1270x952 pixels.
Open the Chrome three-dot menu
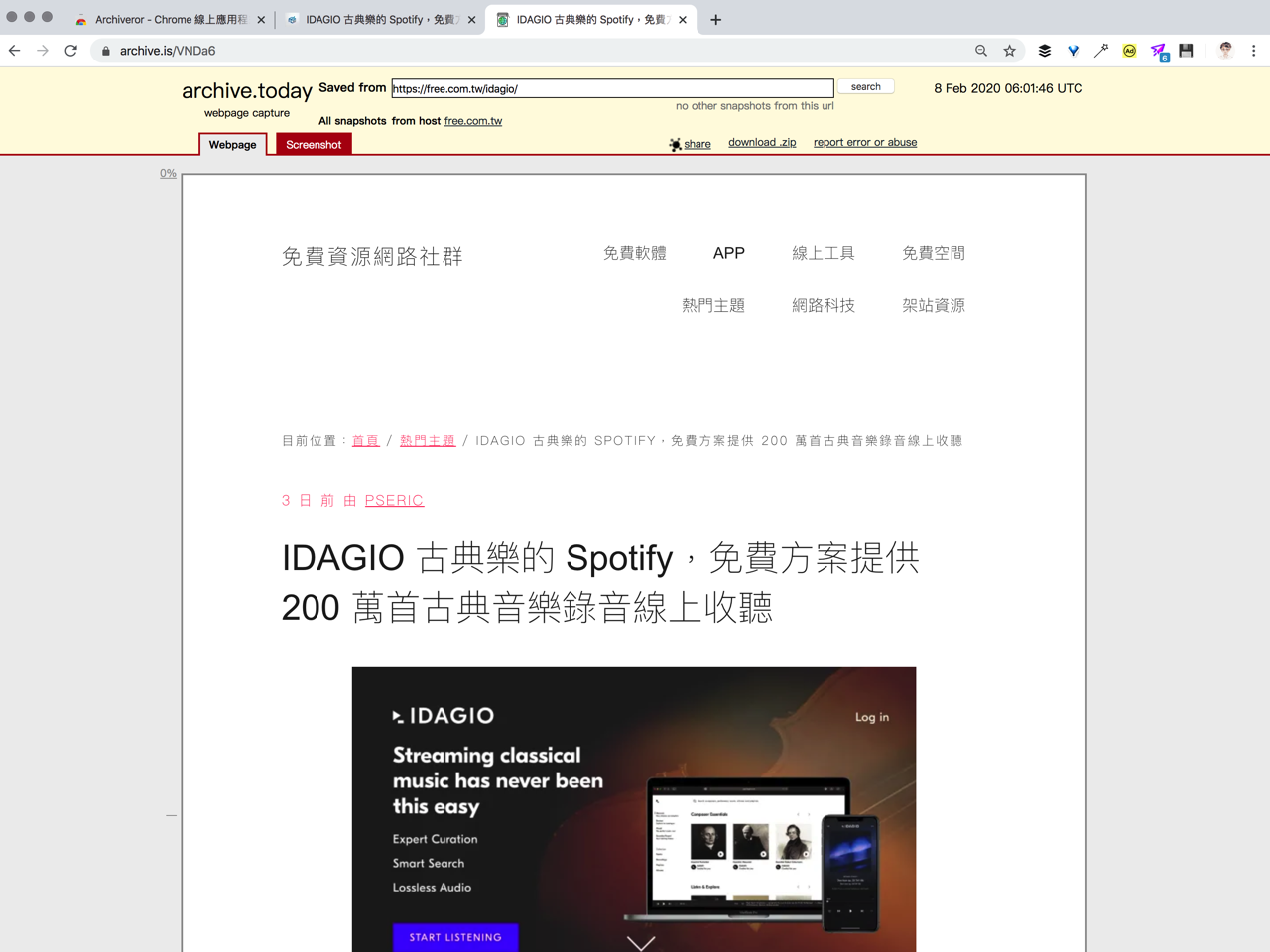tap(1253, 51)
